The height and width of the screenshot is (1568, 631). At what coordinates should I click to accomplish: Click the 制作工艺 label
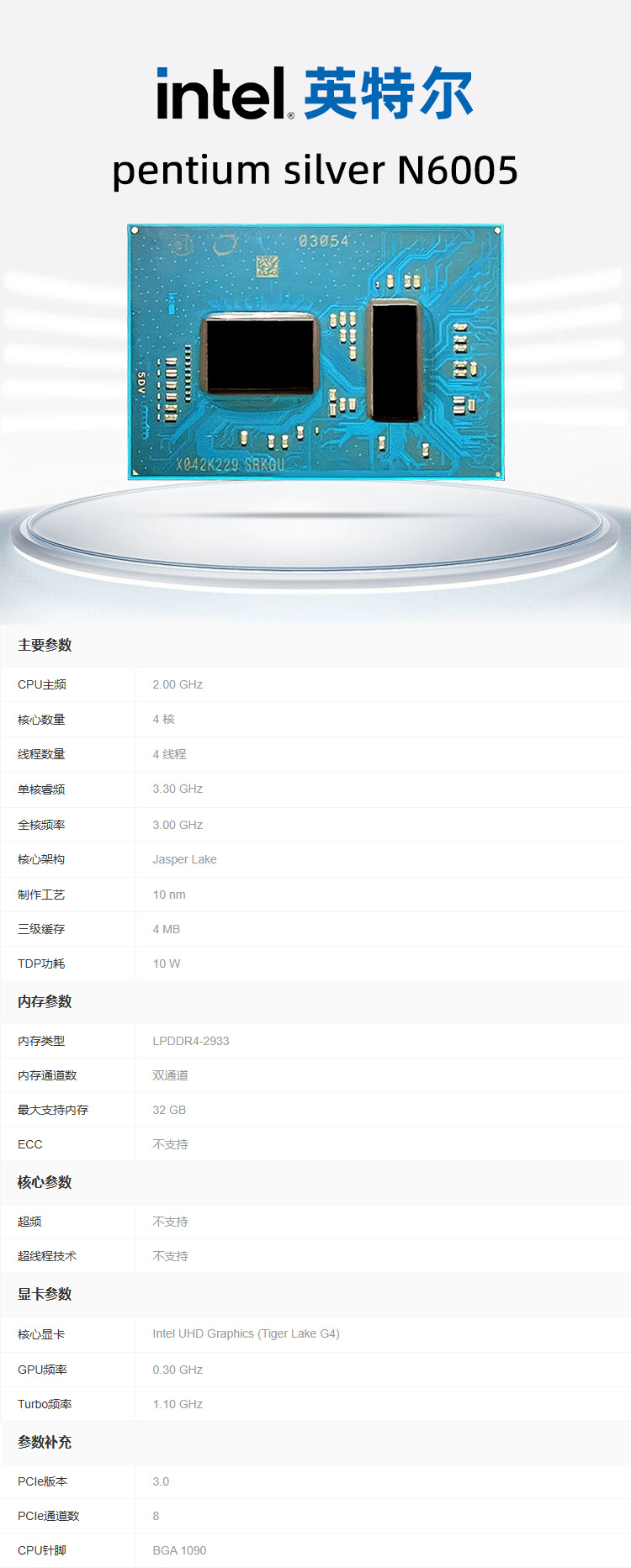pos(41,895)
